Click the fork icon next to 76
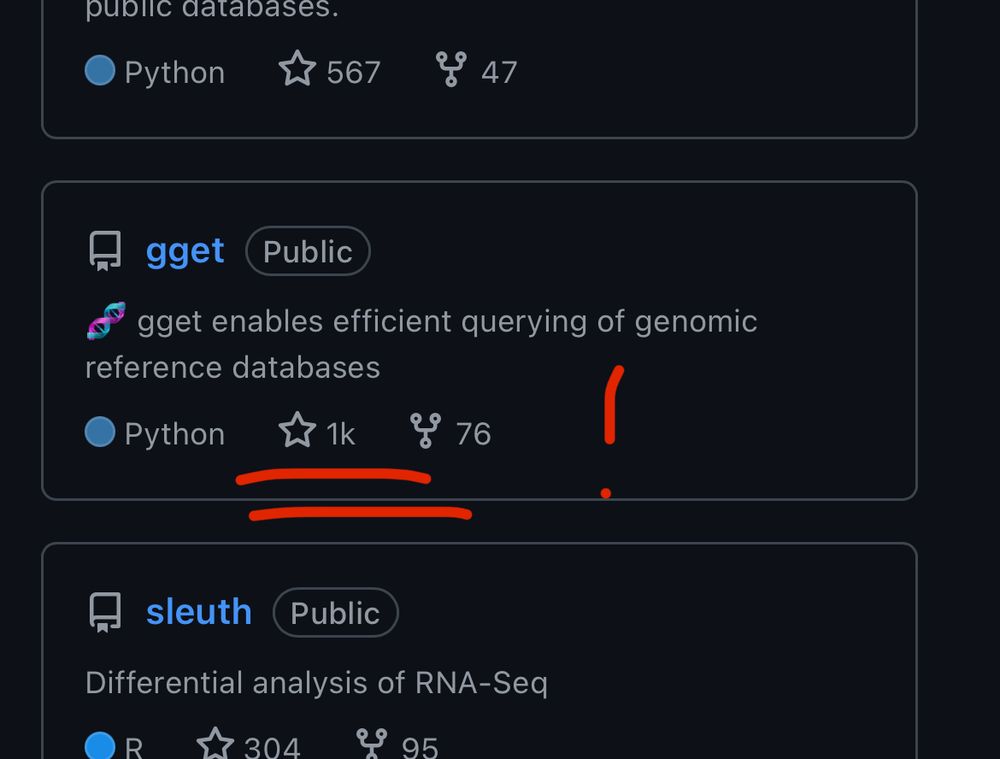 click(425, 431)
